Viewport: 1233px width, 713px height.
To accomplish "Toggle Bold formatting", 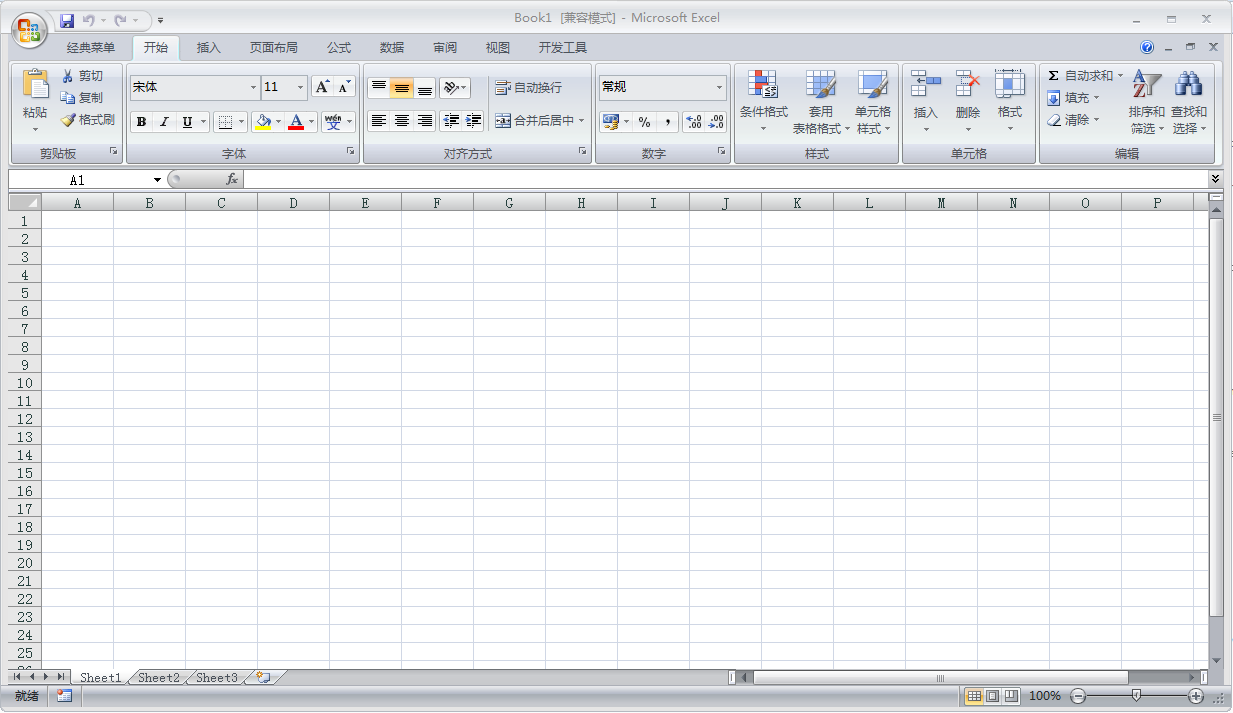I will tap(141, 122).
